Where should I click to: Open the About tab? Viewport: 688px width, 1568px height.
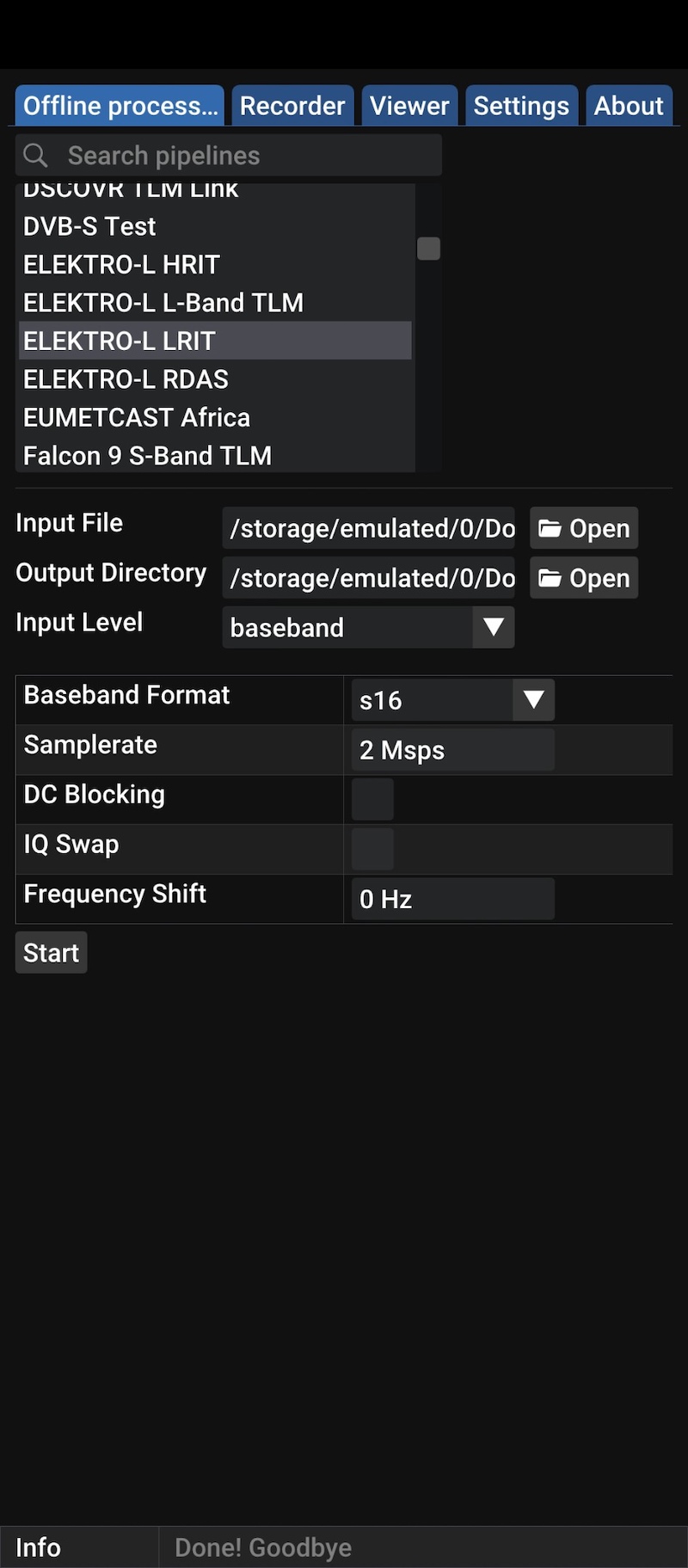tap(629, 106)
